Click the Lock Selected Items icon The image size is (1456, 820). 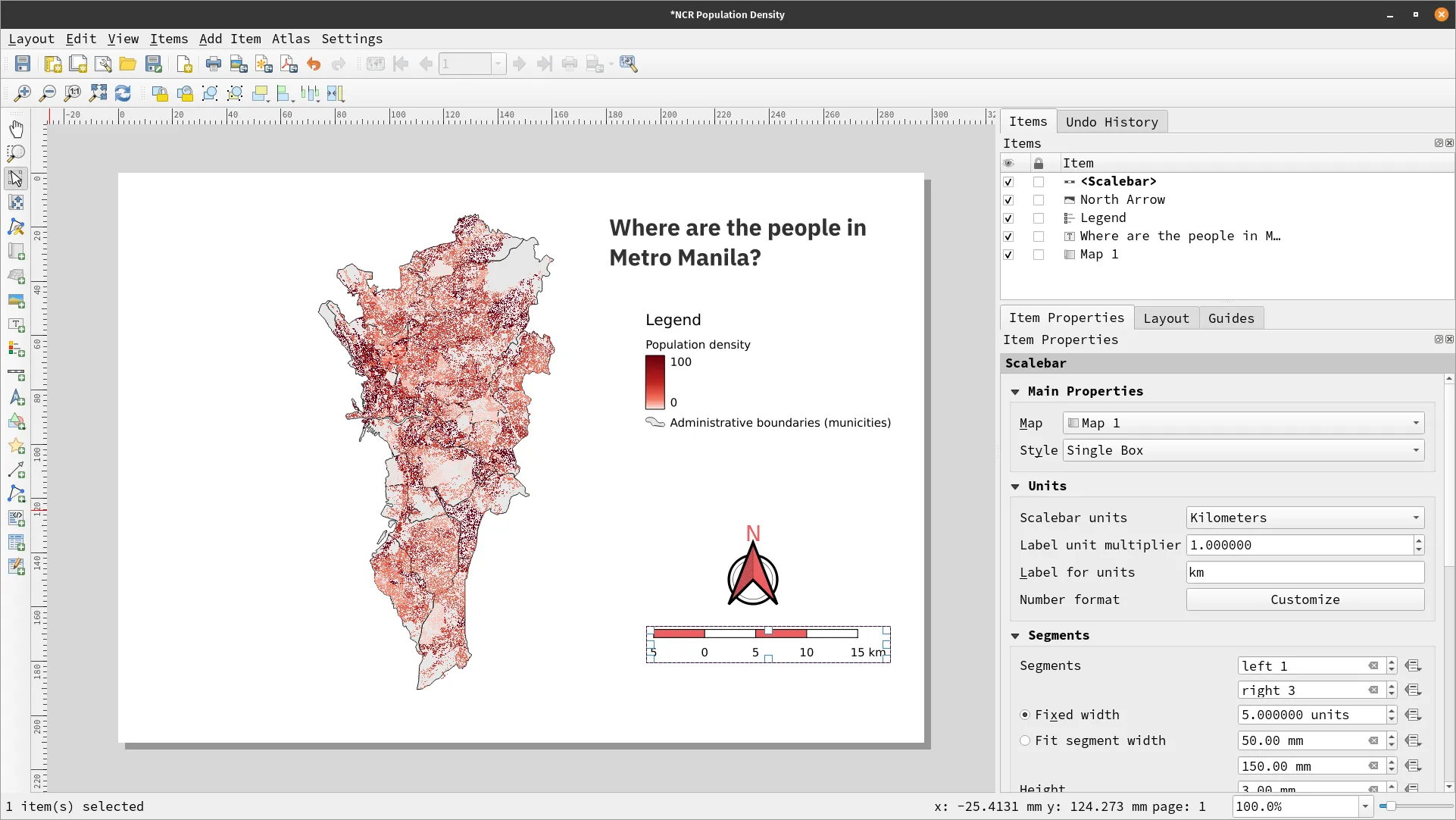pyautogui.click(x=160, y=93)
